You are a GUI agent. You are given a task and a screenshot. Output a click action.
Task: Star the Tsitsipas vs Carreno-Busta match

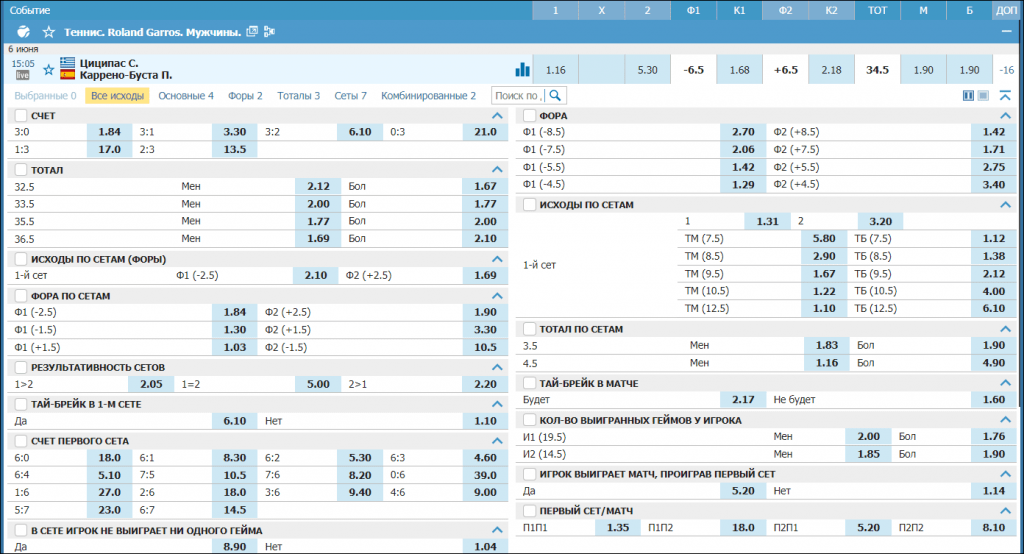click(49, 69)
